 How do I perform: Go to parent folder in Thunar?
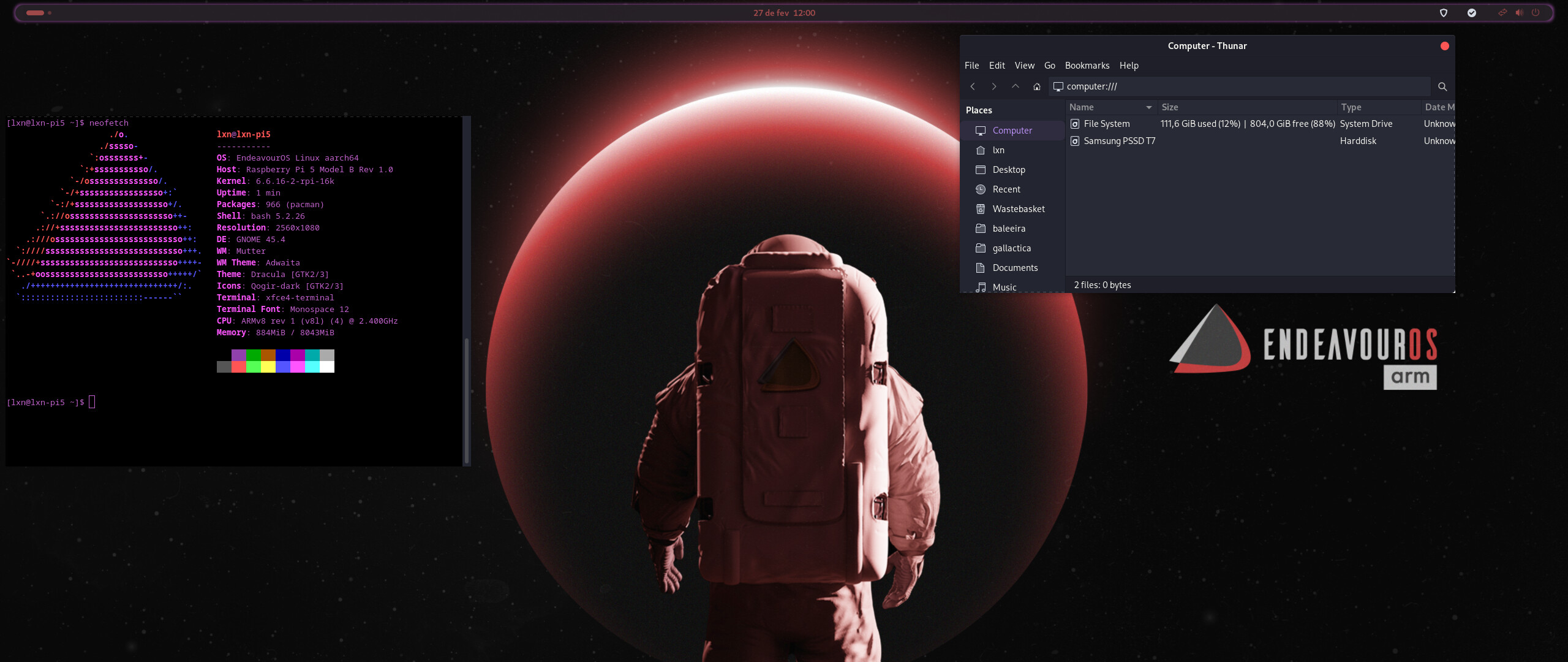pyautogui.click(x=1016, y=86)
